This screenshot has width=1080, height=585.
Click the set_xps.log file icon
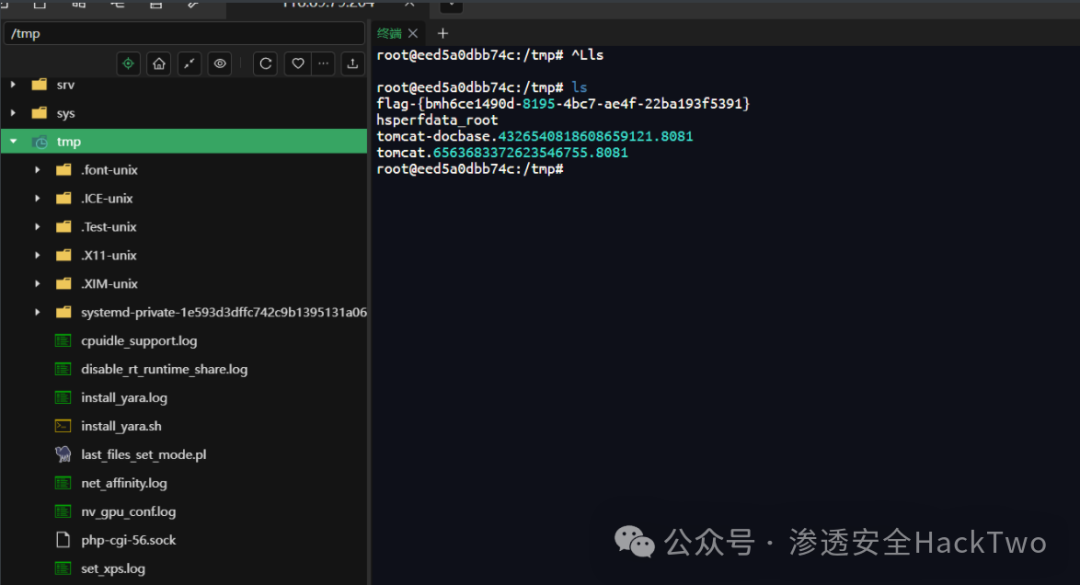[63, 568]
